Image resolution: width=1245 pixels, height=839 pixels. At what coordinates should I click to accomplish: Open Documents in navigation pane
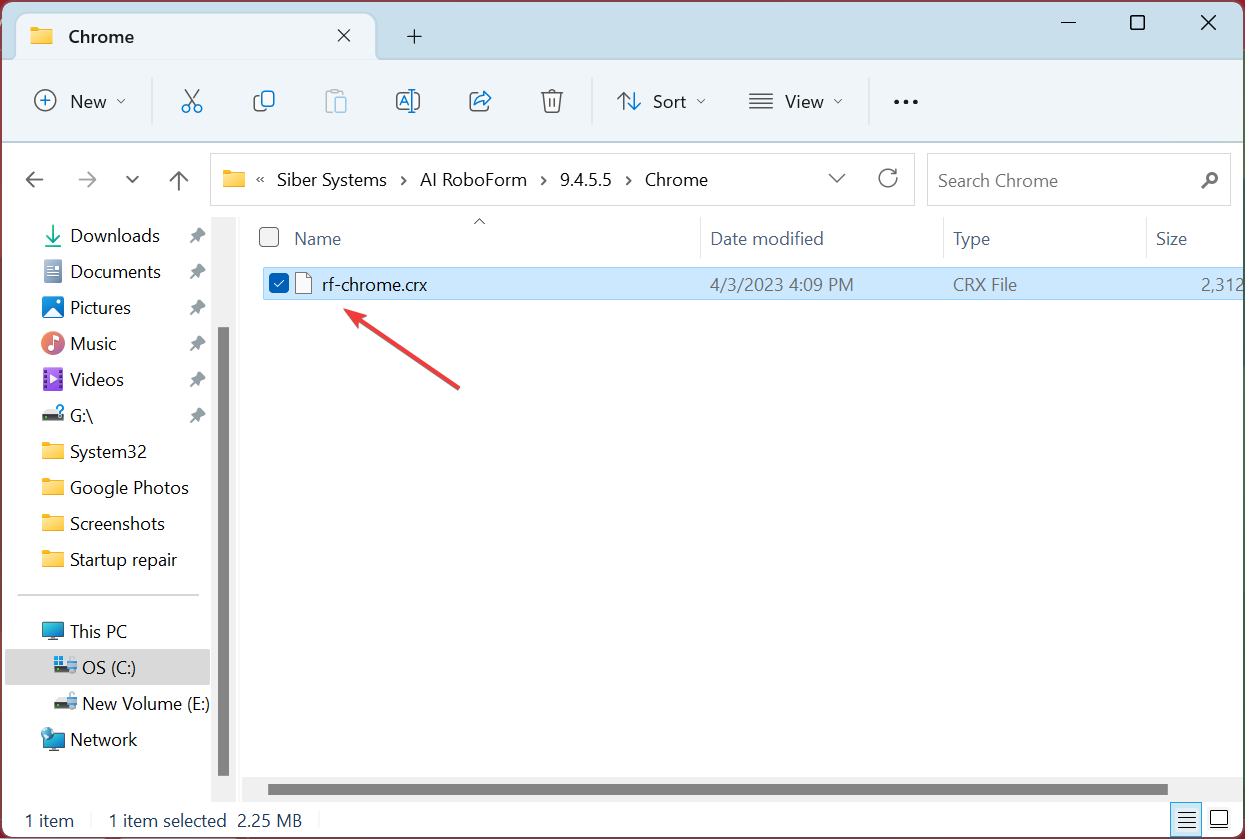coord(115,272)
